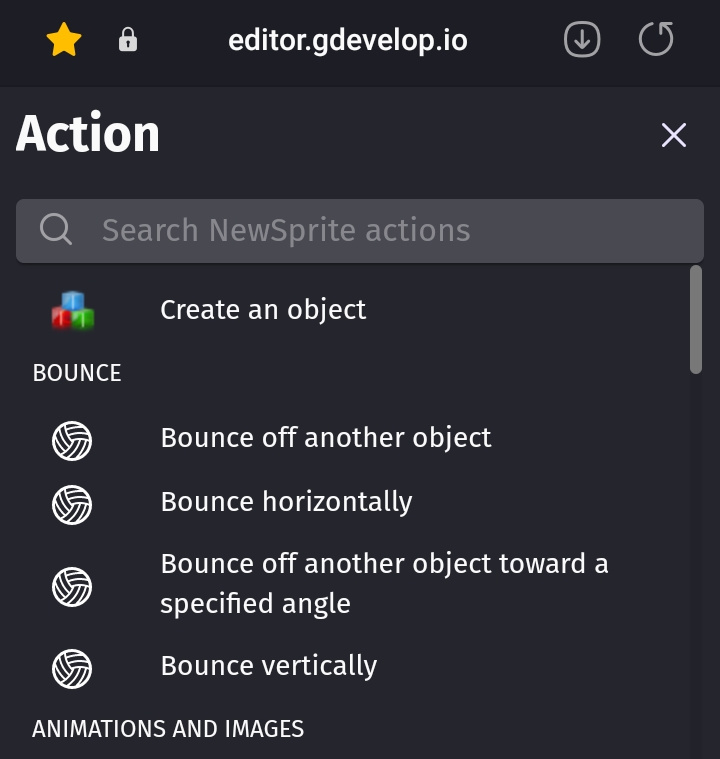Click the actions list scrollbar thumb
This screenshot has height=759, width=720.
696,320
